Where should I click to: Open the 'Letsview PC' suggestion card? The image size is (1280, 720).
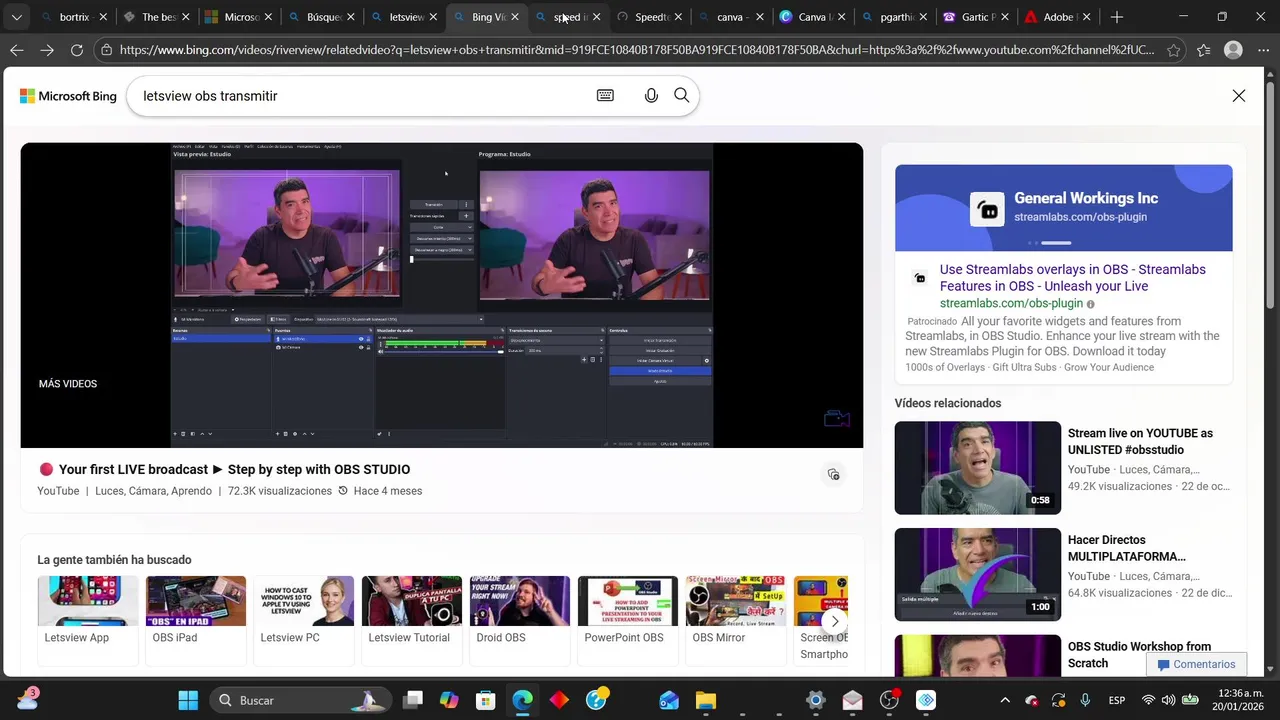[304, 620]
